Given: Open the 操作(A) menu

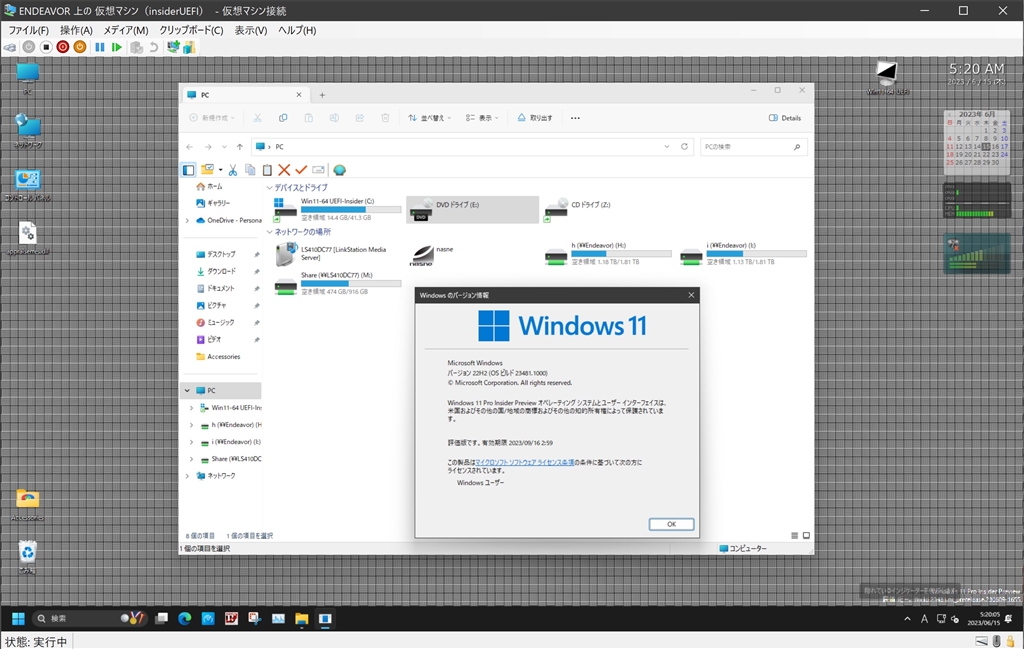Looking at the screenshot, I should (x=76, y=30).
